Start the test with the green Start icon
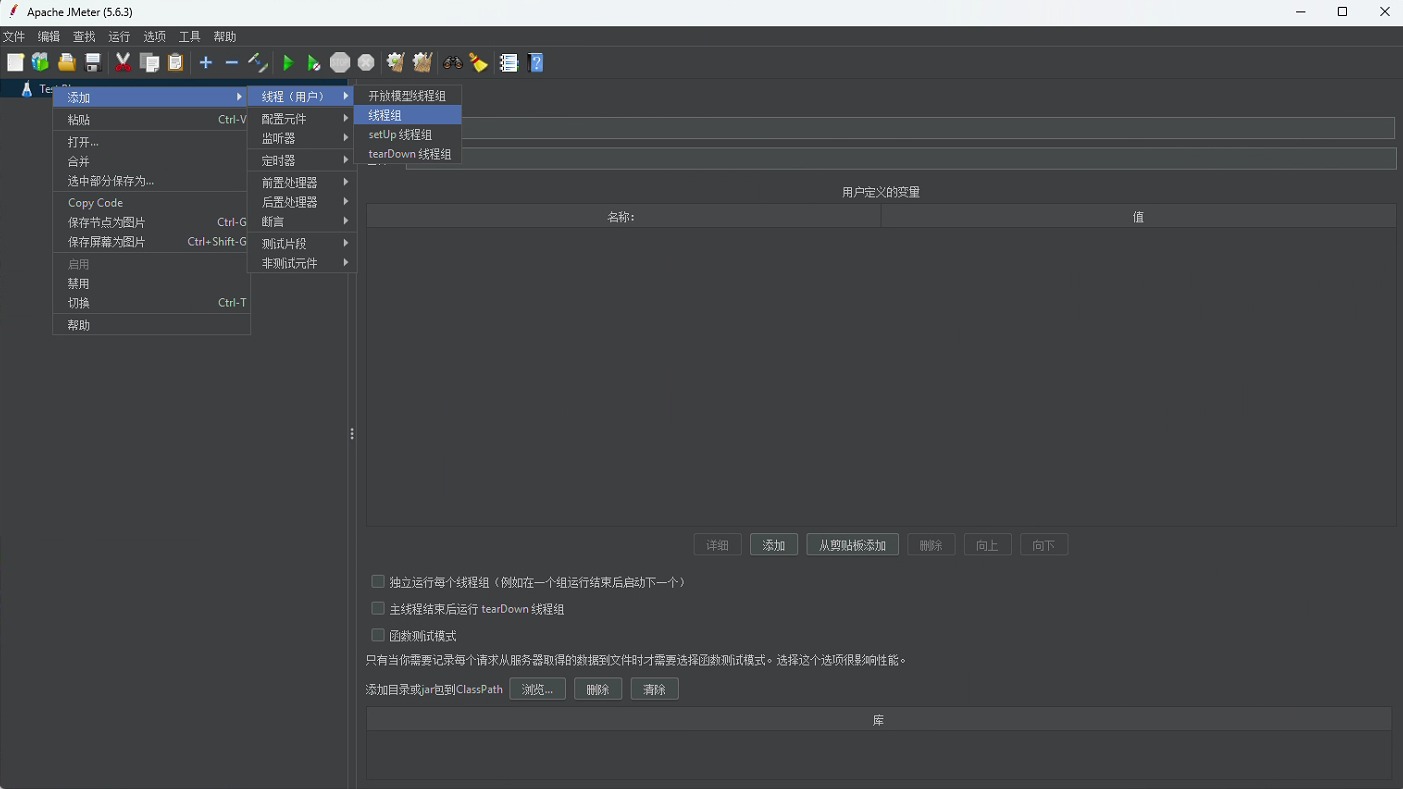Image resolution: width=1403 pixels, height=789 pixels. [288, 62]
